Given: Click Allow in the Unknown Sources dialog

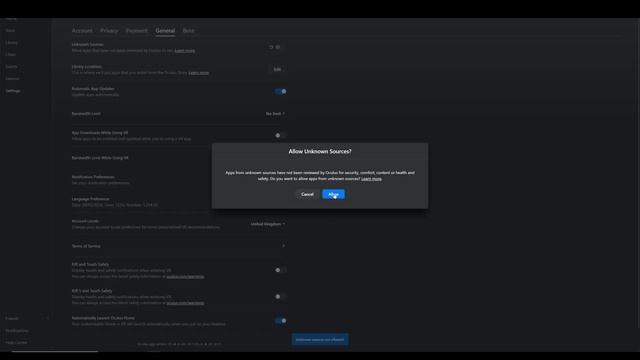Looking at the screenshot, I should click(333, 194).
